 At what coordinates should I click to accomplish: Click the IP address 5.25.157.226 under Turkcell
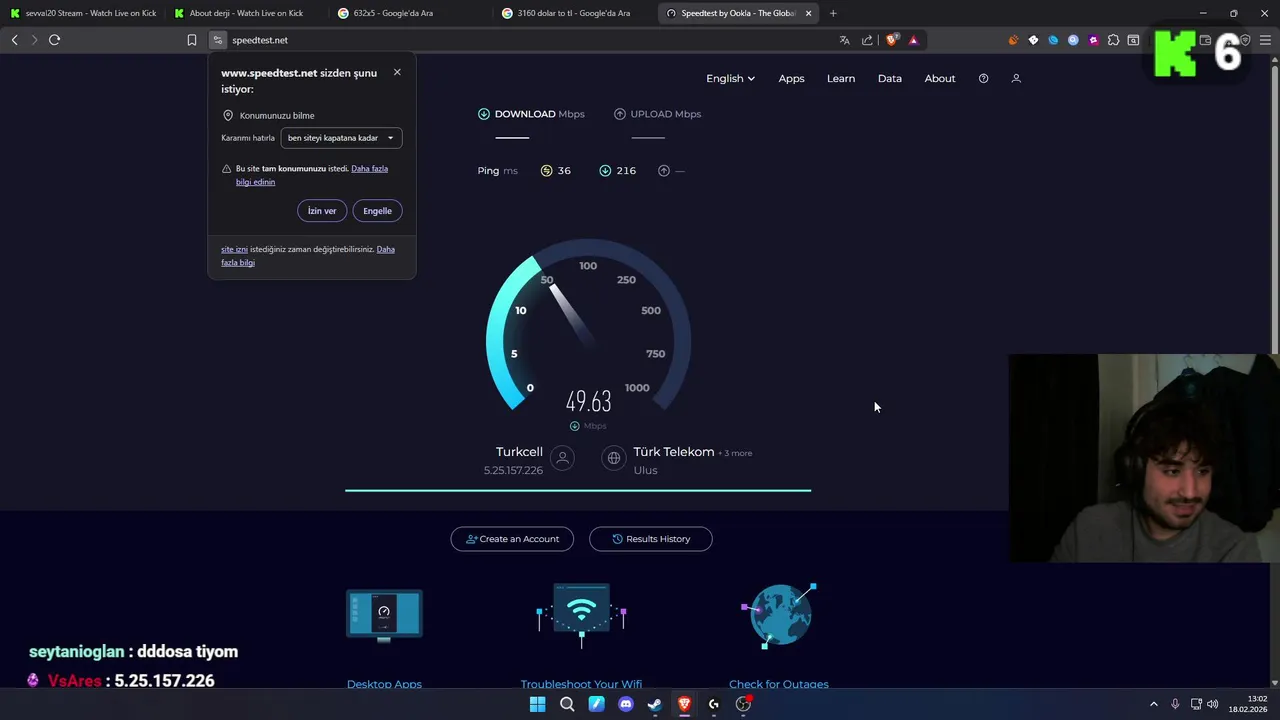coord(513,470)
